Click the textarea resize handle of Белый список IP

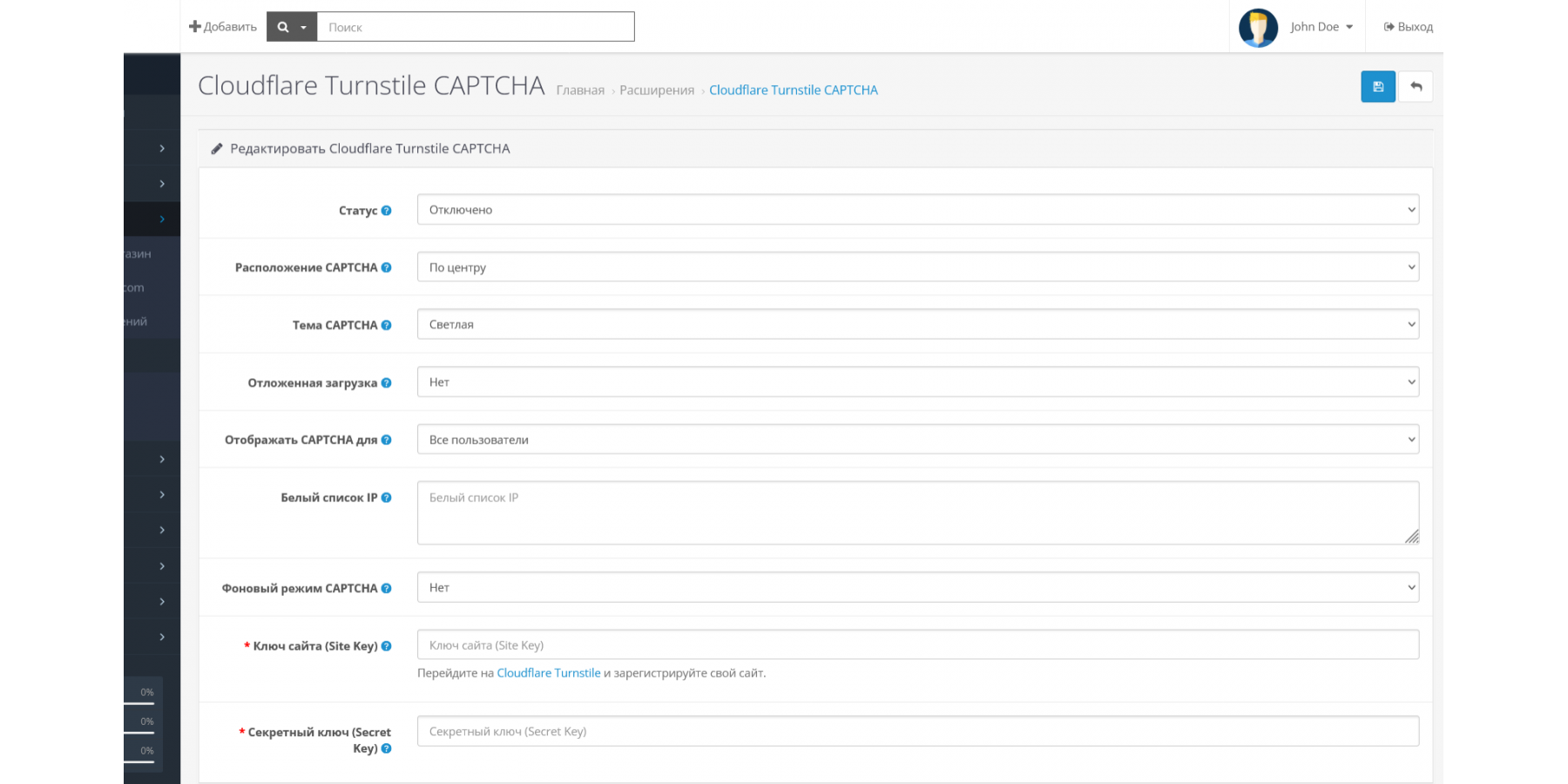[1412, 537]
